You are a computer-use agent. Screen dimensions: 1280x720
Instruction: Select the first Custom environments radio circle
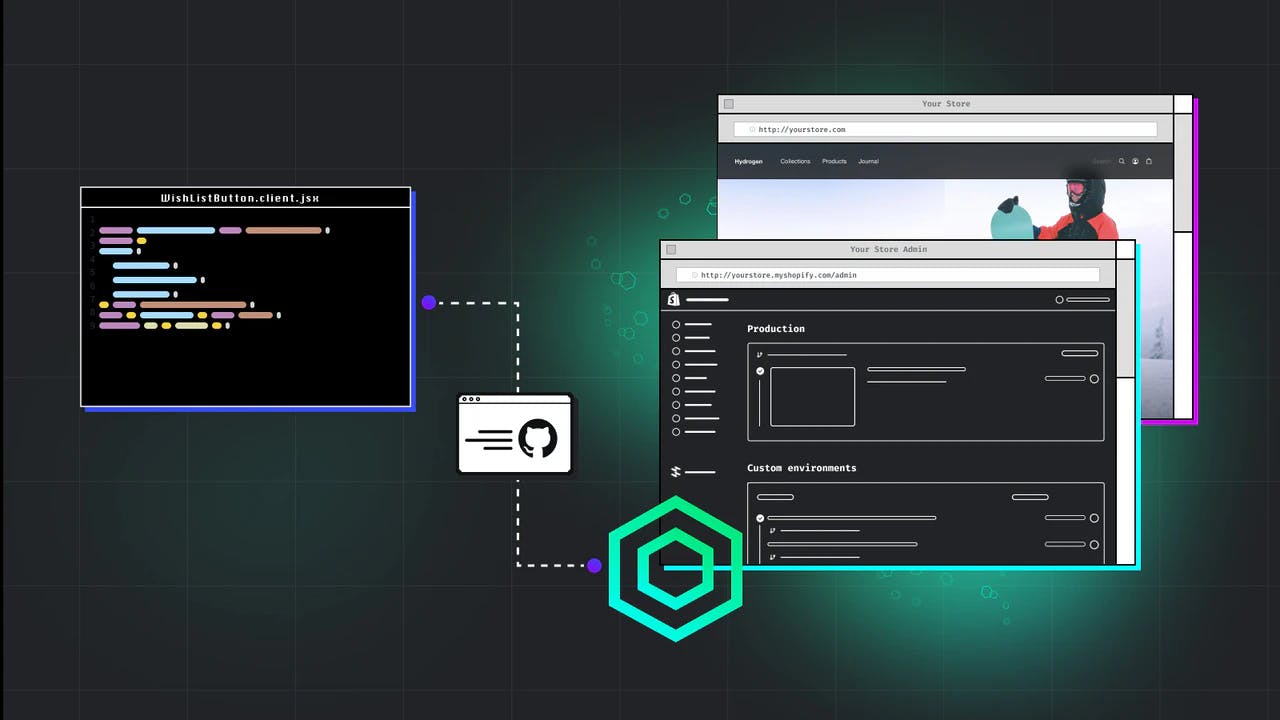1094,518
